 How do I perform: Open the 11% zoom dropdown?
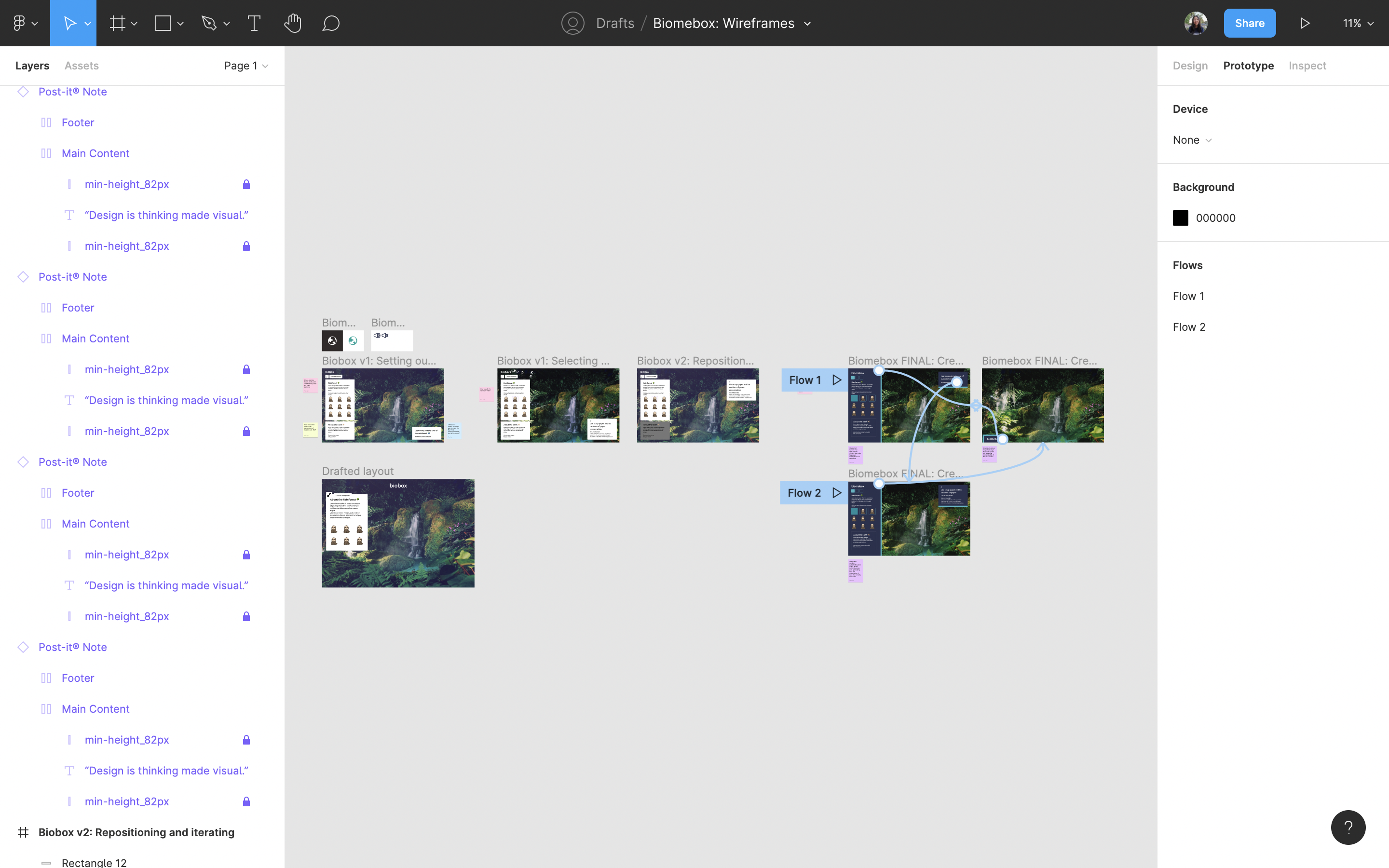click(x=1358, y=23)
